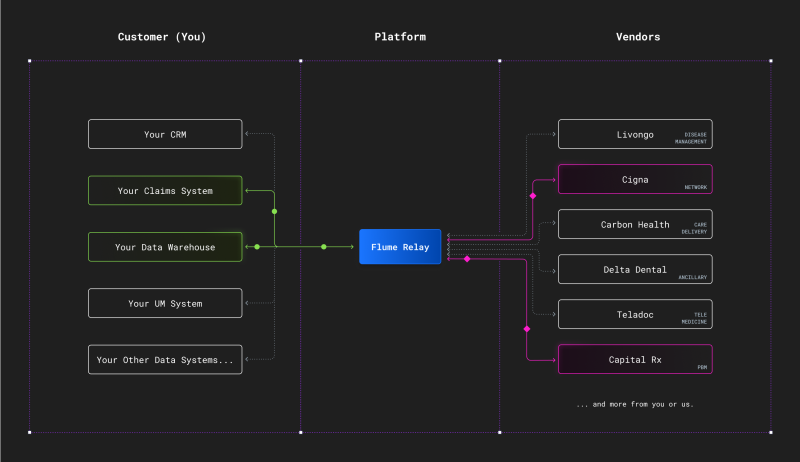Click the Platform column heading
Image resolution: width=800 pixels, height=462 pixels.
coord(400,37)
